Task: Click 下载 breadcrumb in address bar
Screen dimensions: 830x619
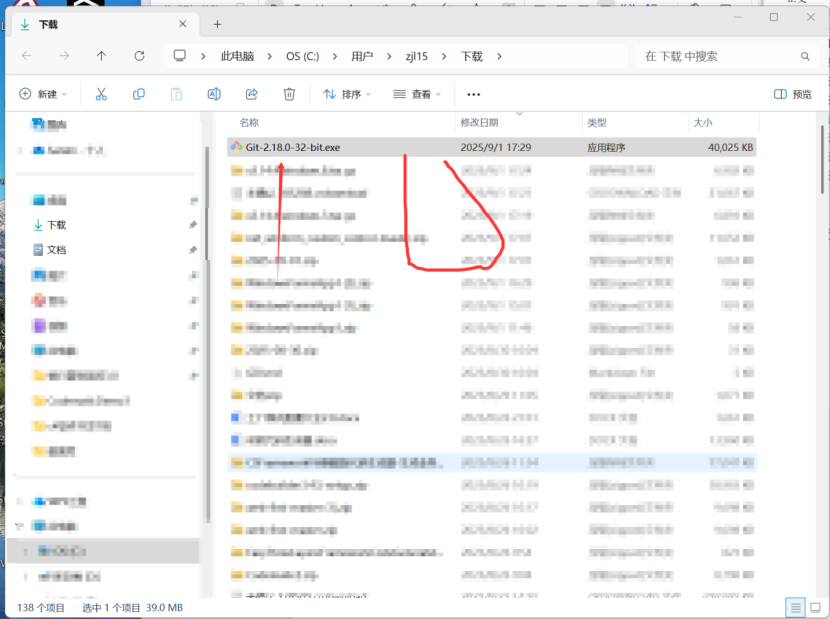Action: click(471, 56)
